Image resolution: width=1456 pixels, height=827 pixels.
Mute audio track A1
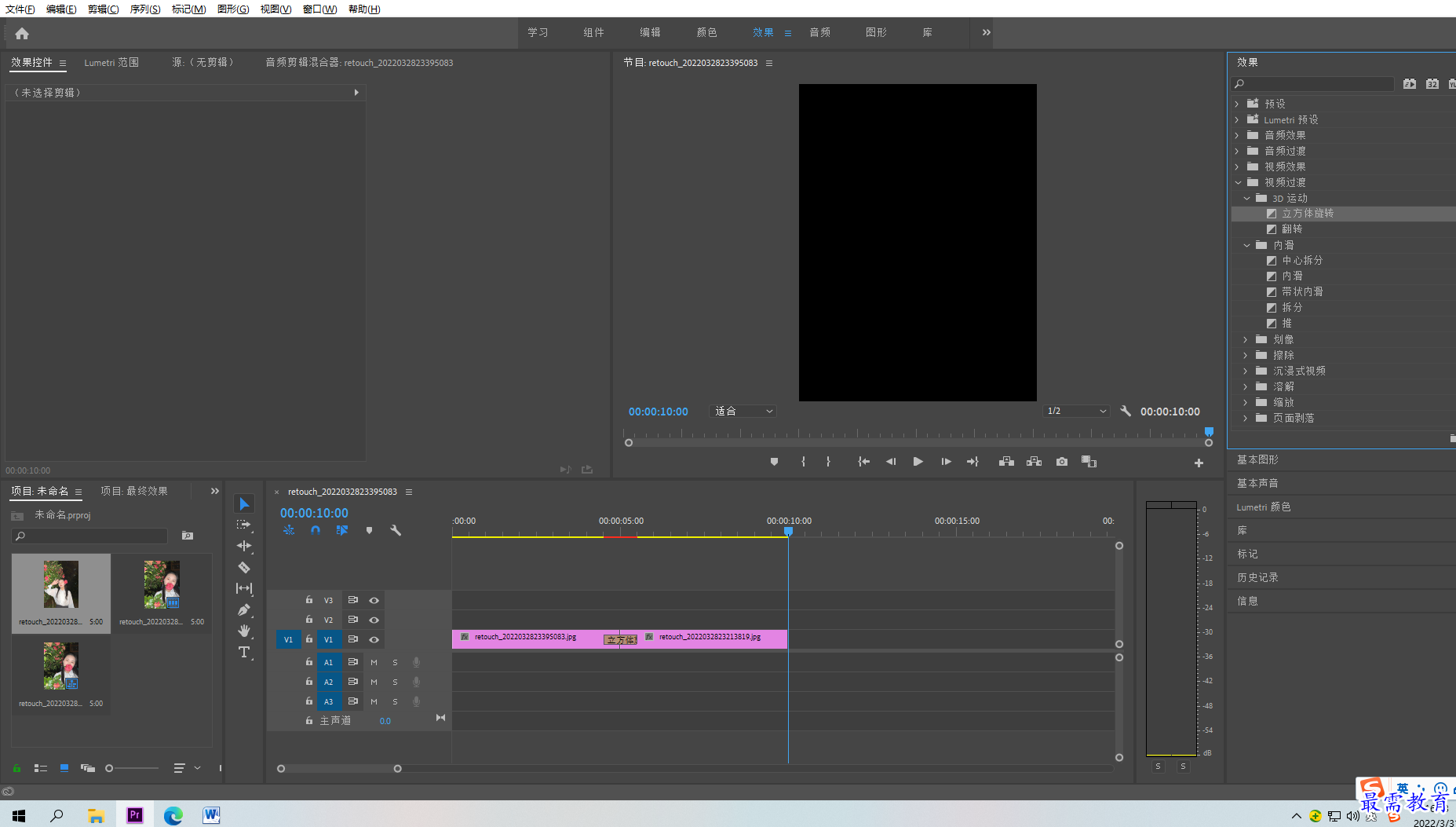(374, 662)
